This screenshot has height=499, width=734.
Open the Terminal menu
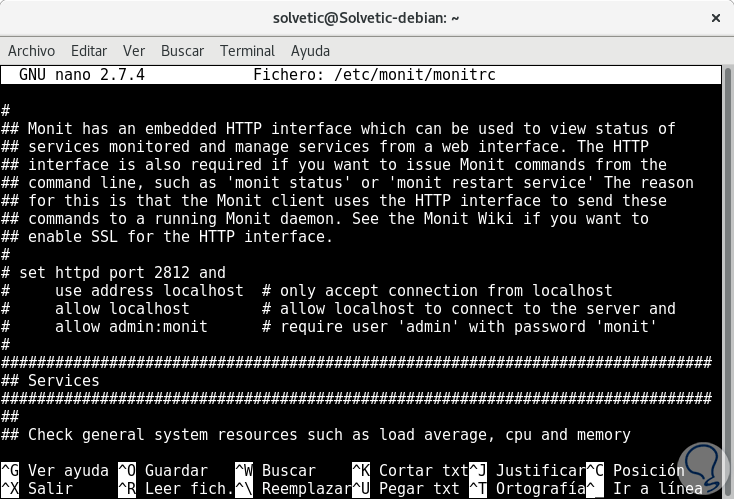[x=247, y=51]
